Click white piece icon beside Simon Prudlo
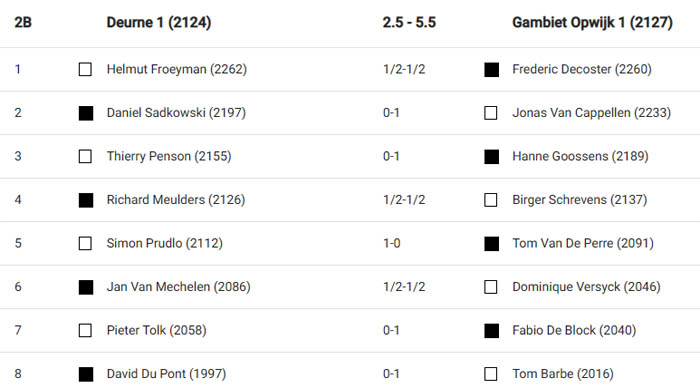The image size is (700, 388). pyautogui.click(x=85, y=243)
